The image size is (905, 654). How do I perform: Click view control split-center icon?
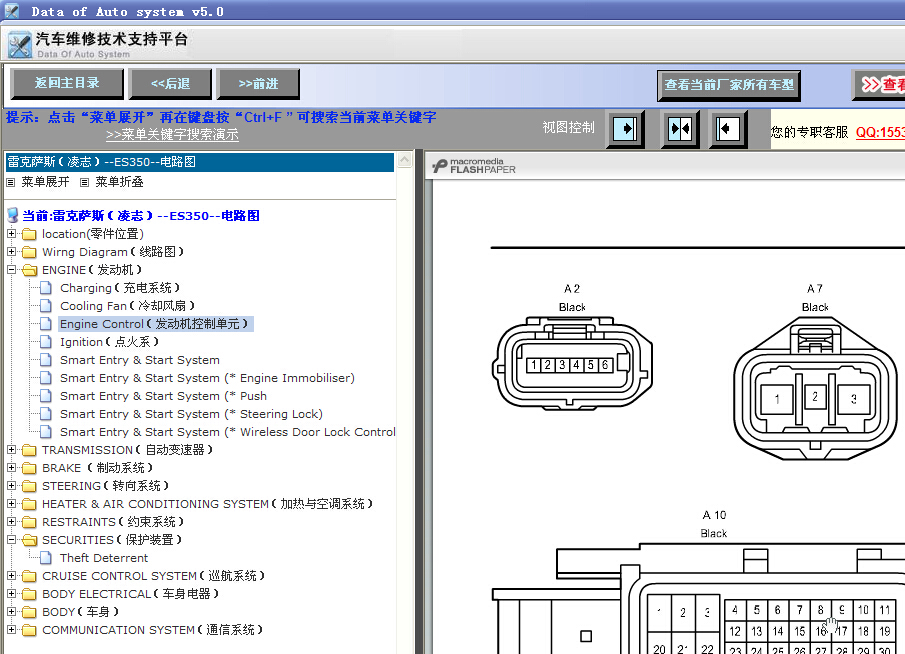pyautogui.click(x=679, y=129)
